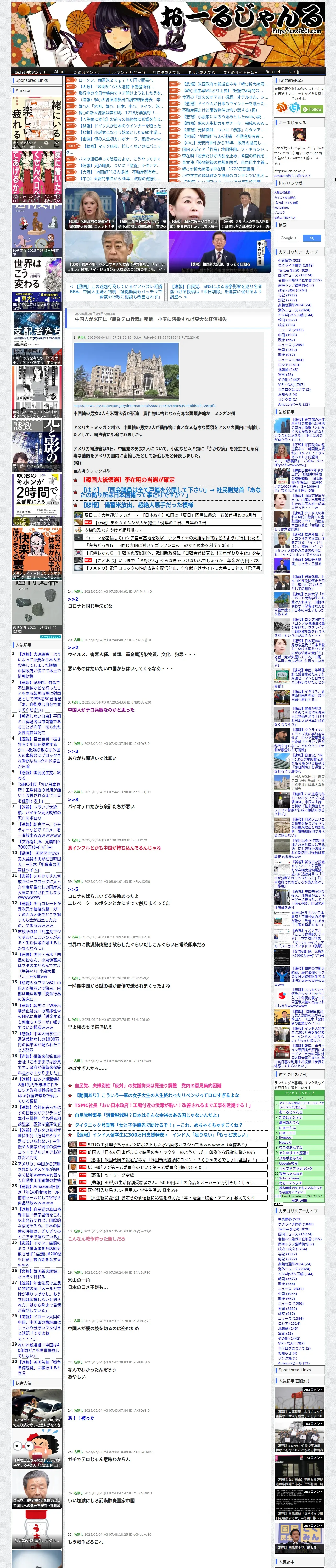
Task: Open 5ch.net in navigation bar
Action: coord(273,72)
